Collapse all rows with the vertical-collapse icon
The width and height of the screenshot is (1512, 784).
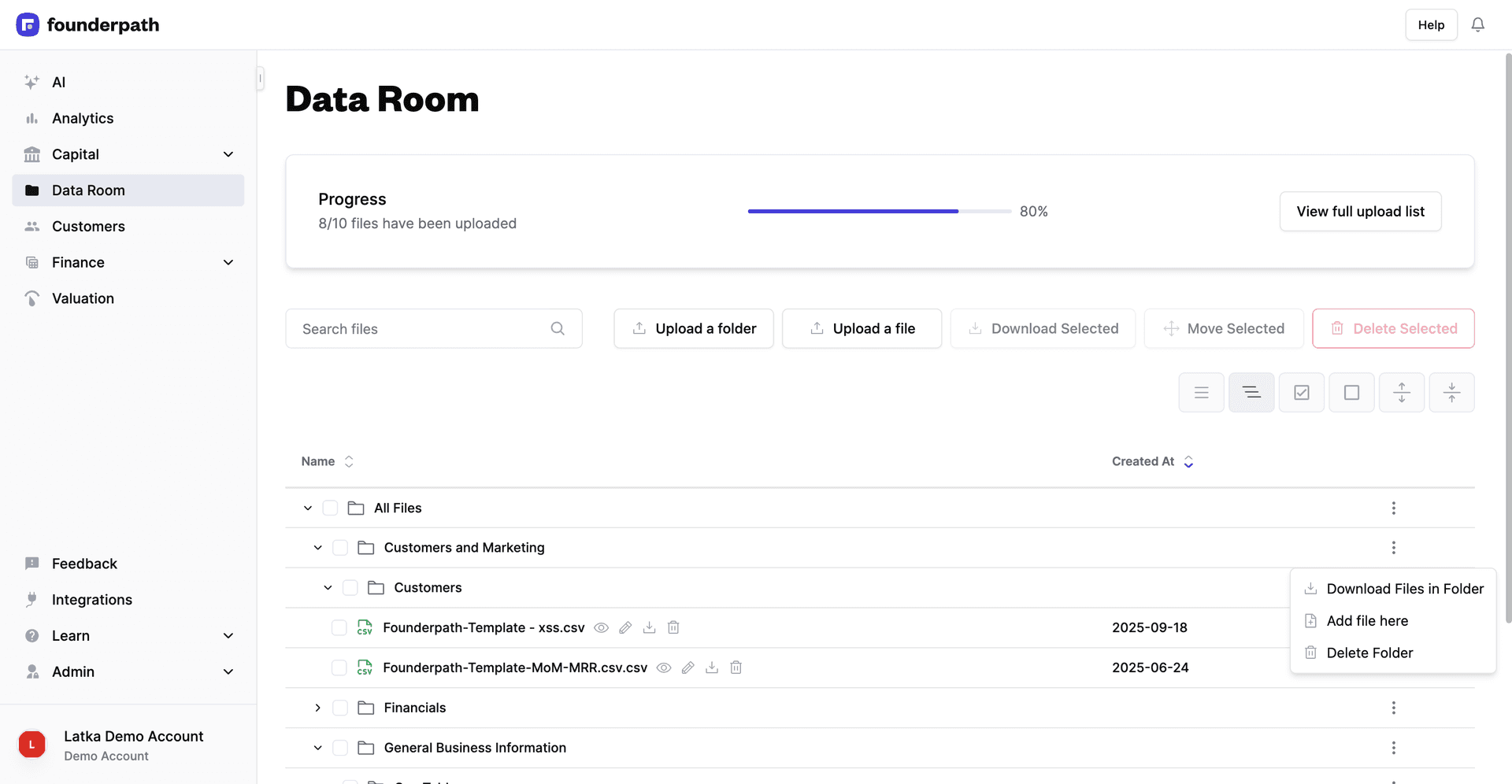[x=1452, y=391]
